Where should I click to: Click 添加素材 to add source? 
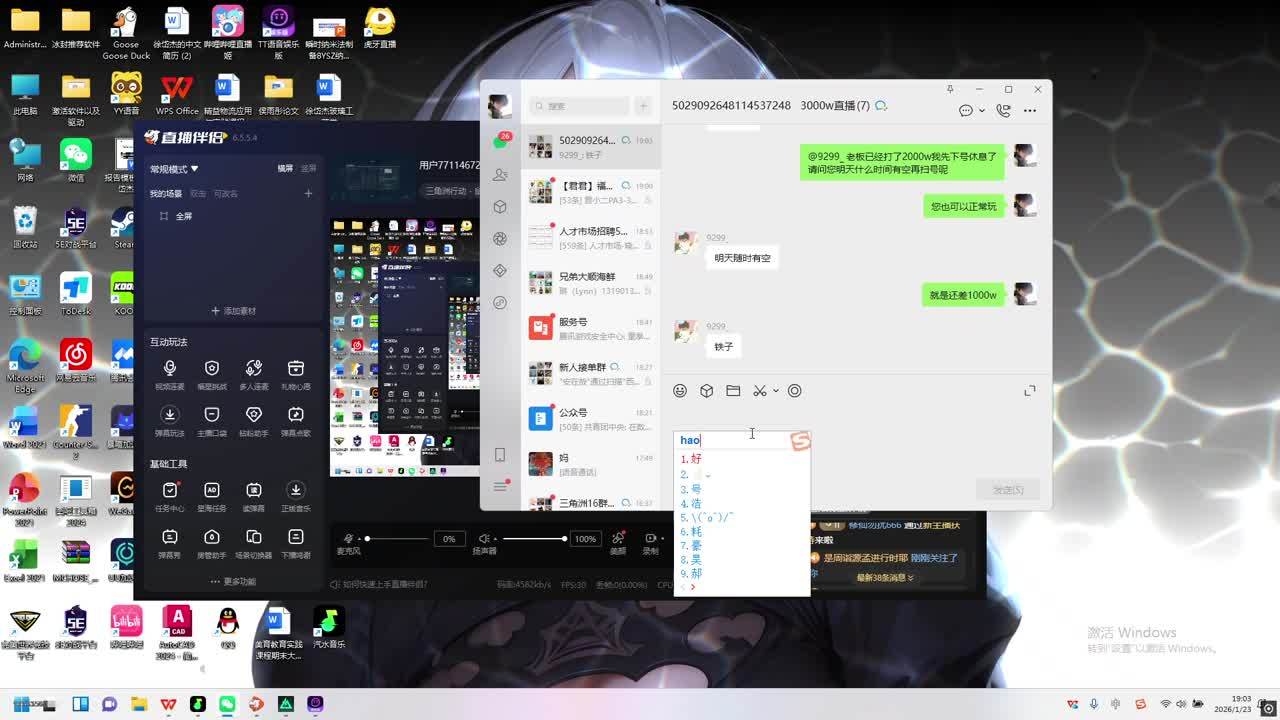[x=234, y=311]
